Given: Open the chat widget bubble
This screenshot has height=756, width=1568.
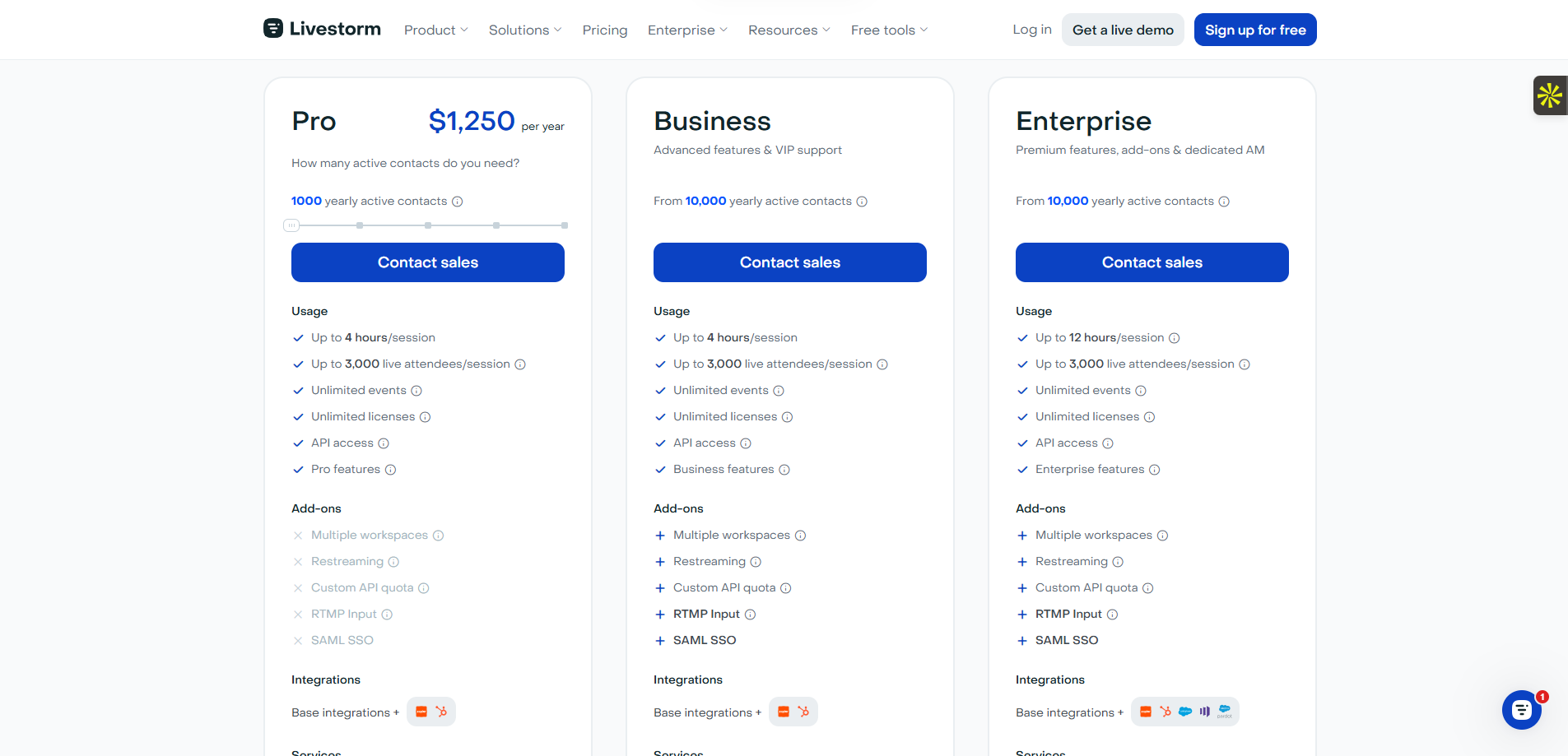Looking at the screenshot, I should (1521, 710).
